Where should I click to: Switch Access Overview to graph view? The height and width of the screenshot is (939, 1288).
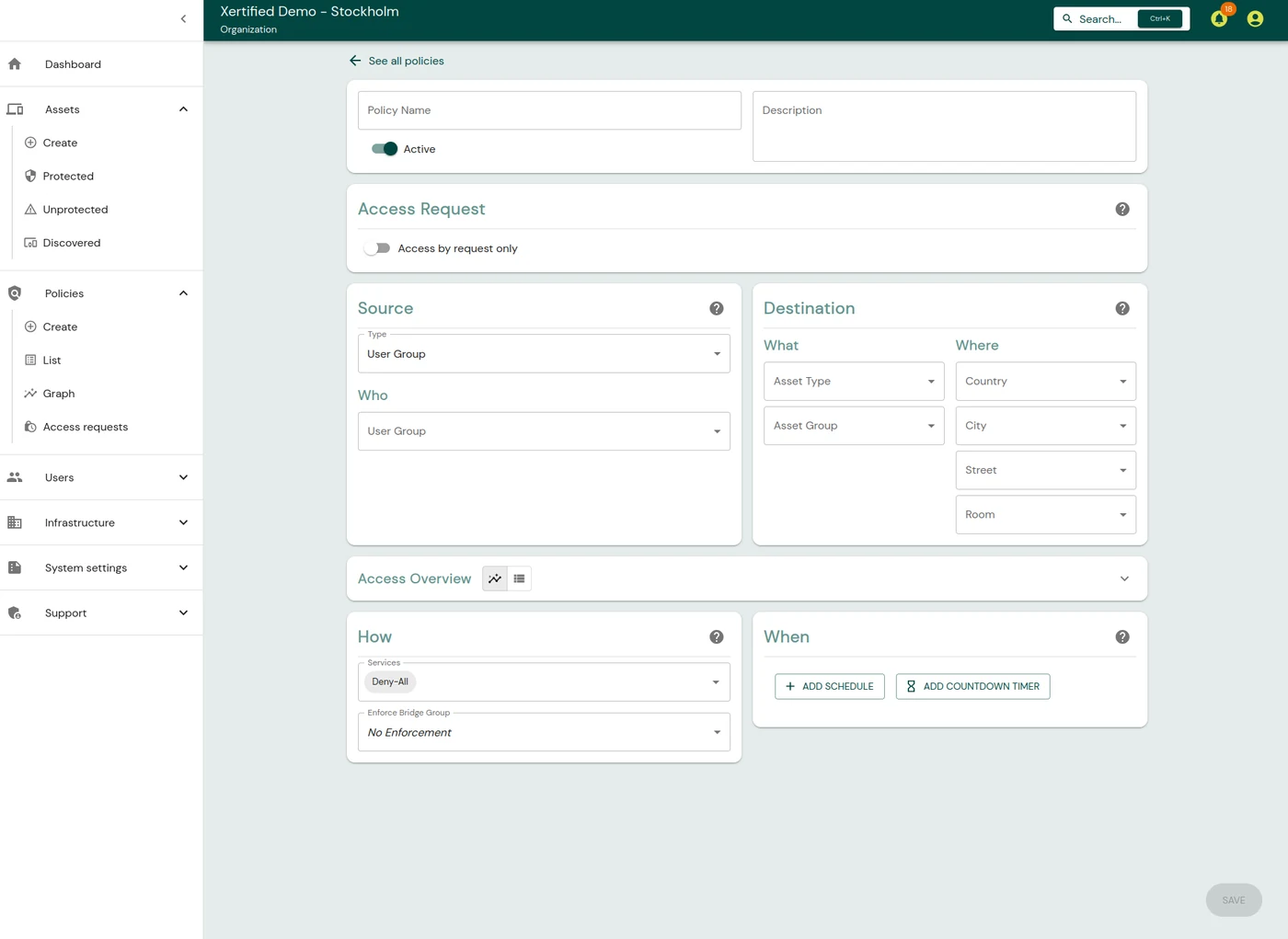tap(495, 578)
